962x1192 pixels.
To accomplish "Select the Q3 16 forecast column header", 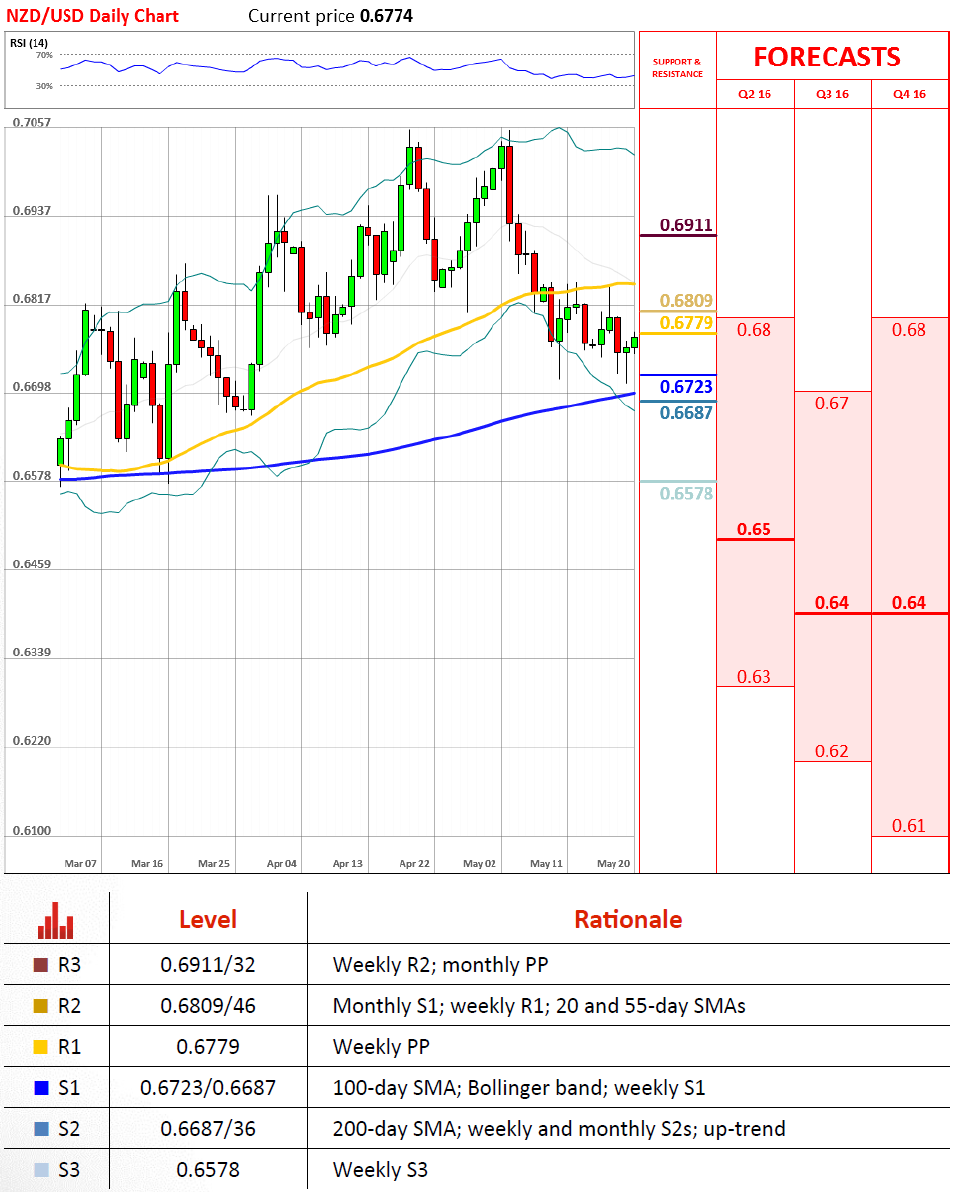I will pyautogui.click(x=832, y=94).
